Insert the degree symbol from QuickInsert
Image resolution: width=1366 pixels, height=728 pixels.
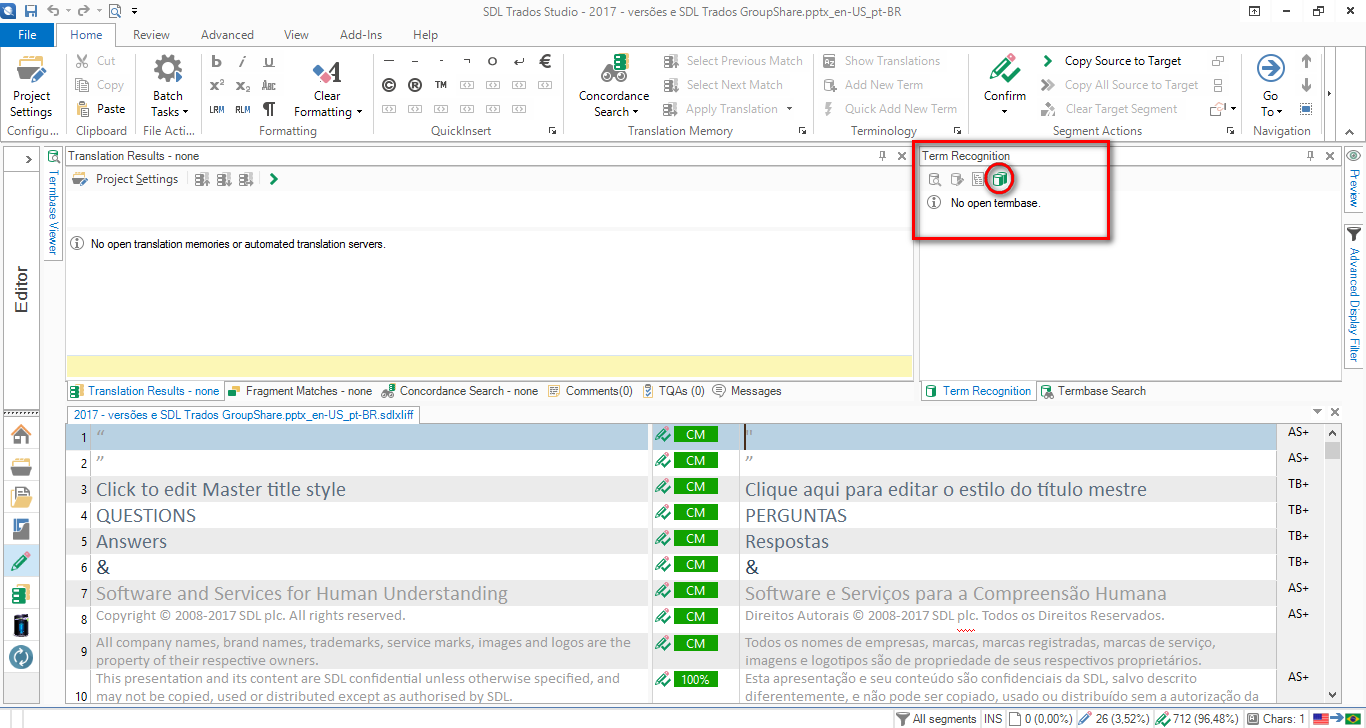coord(493,61)
